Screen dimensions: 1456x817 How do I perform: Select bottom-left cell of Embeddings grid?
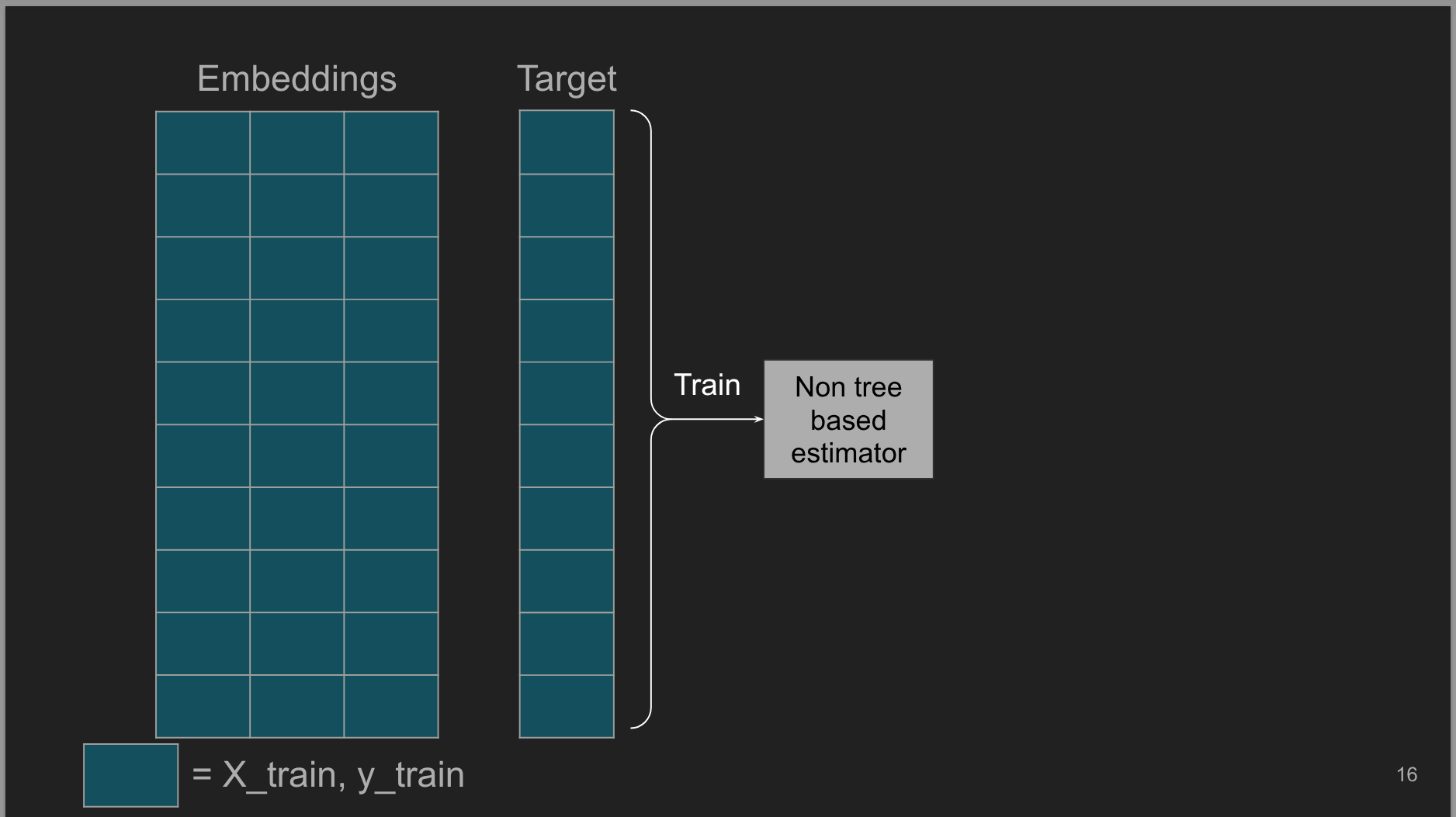(203, 706)
